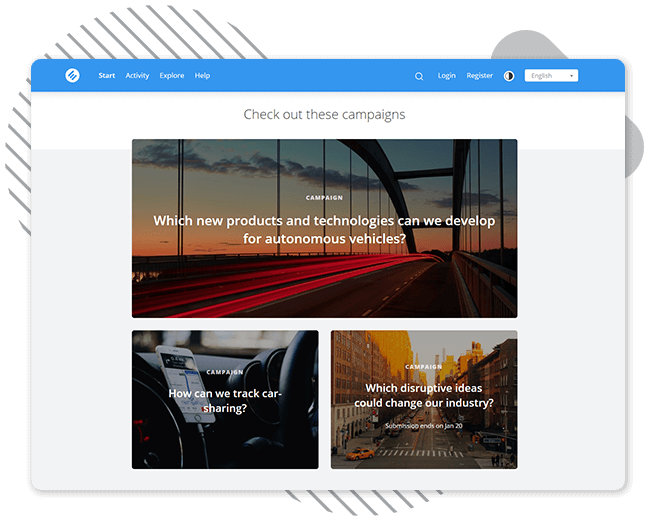Click the CAMPAIGN label on bridge card
Image resolution: width=656 pixels, height=524 pixels.
[324, 198]
